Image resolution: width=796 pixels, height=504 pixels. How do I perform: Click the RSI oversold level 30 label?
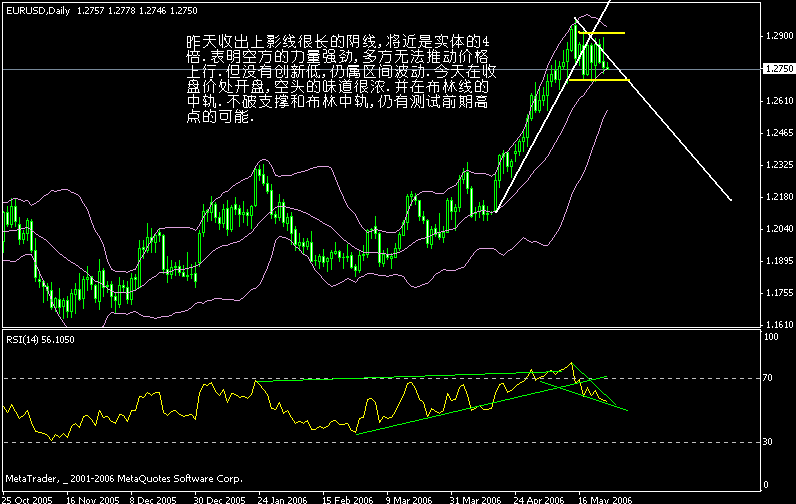[x=768, y=442]
